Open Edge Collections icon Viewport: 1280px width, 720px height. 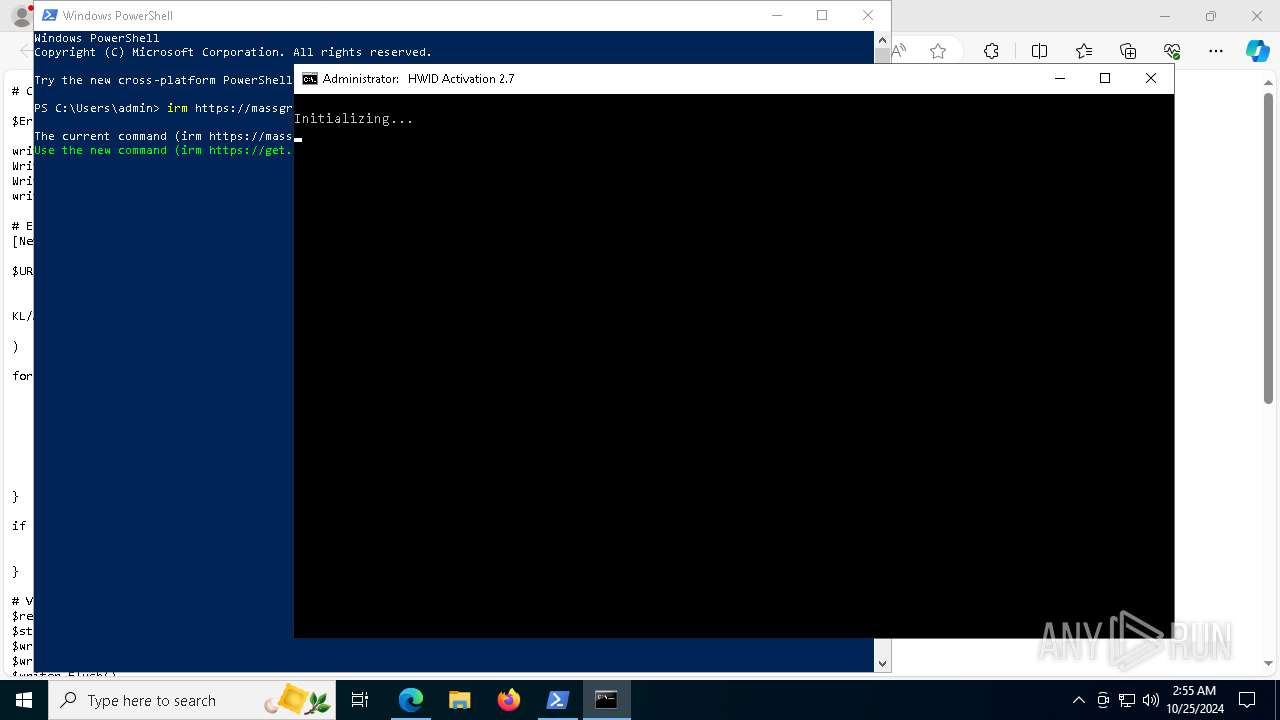pyautogui.click(x=1128, y=51)
